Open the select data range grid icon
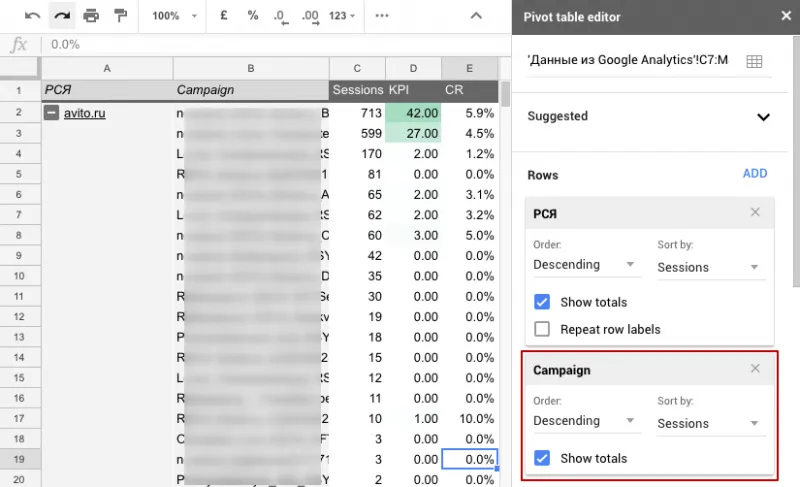 (x=754, y=61)
